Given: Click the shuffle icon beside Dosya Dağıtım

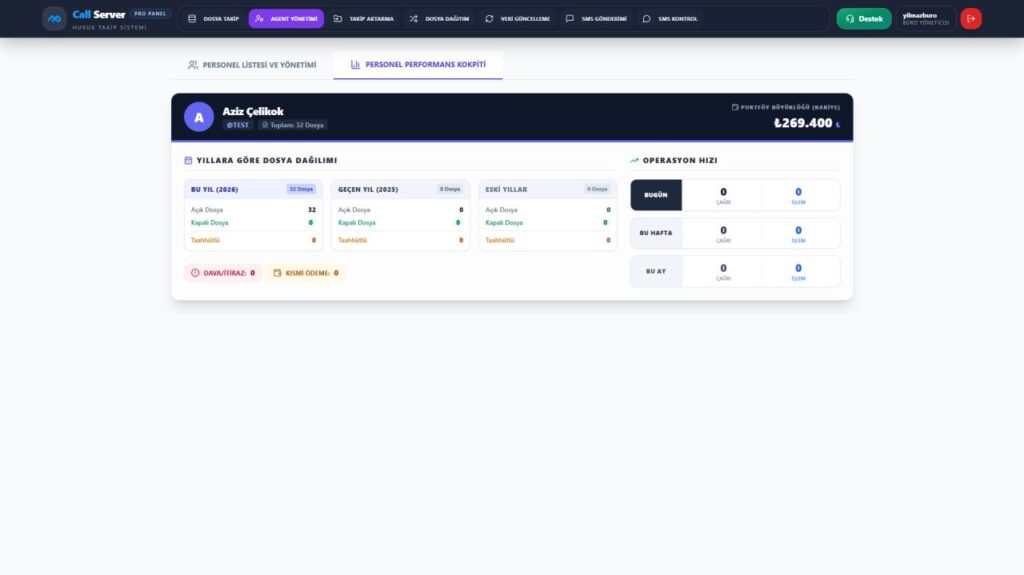Looking at the screenshot, I should pos(413,19).
